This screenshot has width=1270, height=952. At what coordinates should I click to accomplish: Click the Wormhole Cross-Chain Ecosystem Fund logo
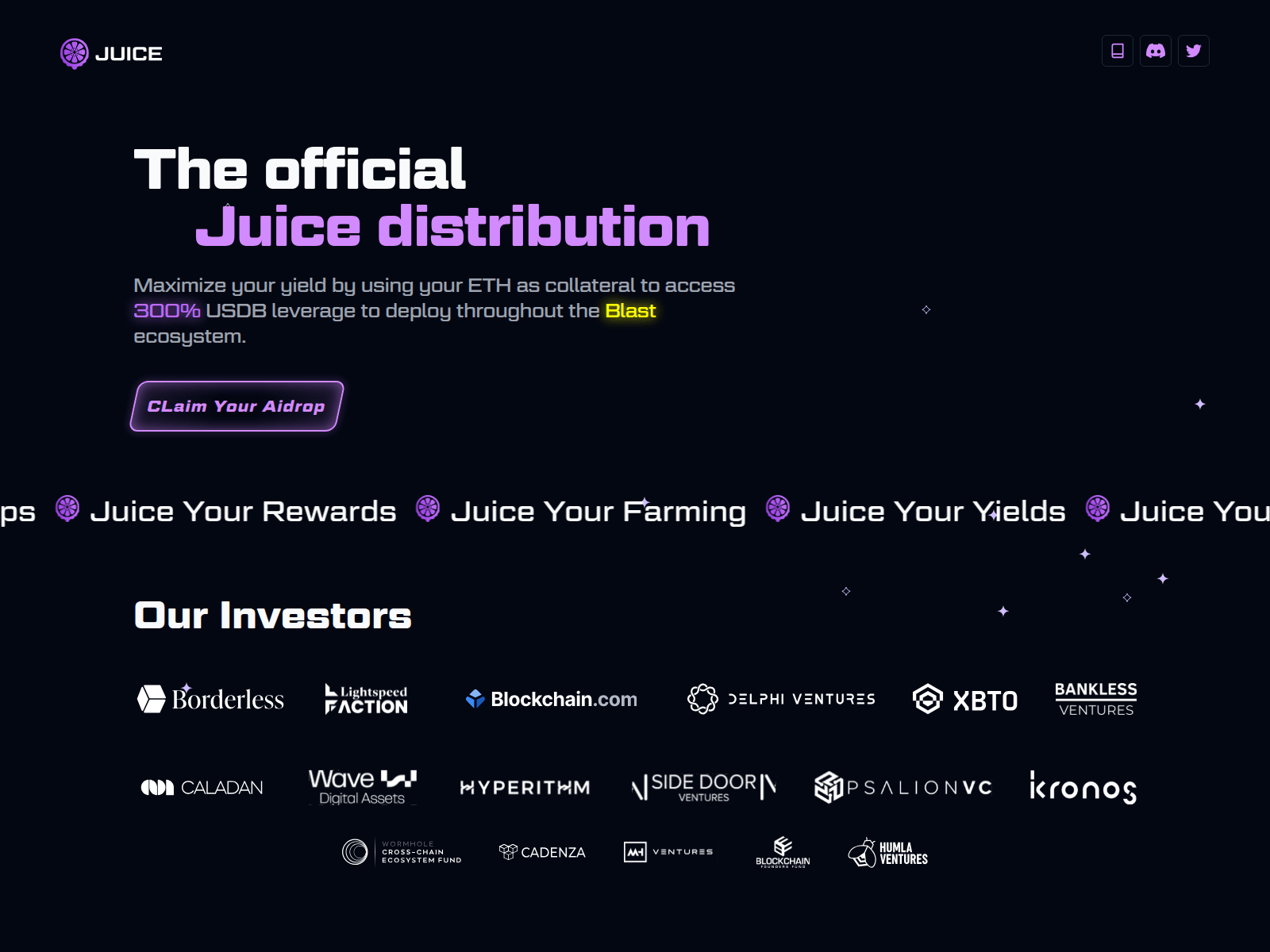(401, 852)
